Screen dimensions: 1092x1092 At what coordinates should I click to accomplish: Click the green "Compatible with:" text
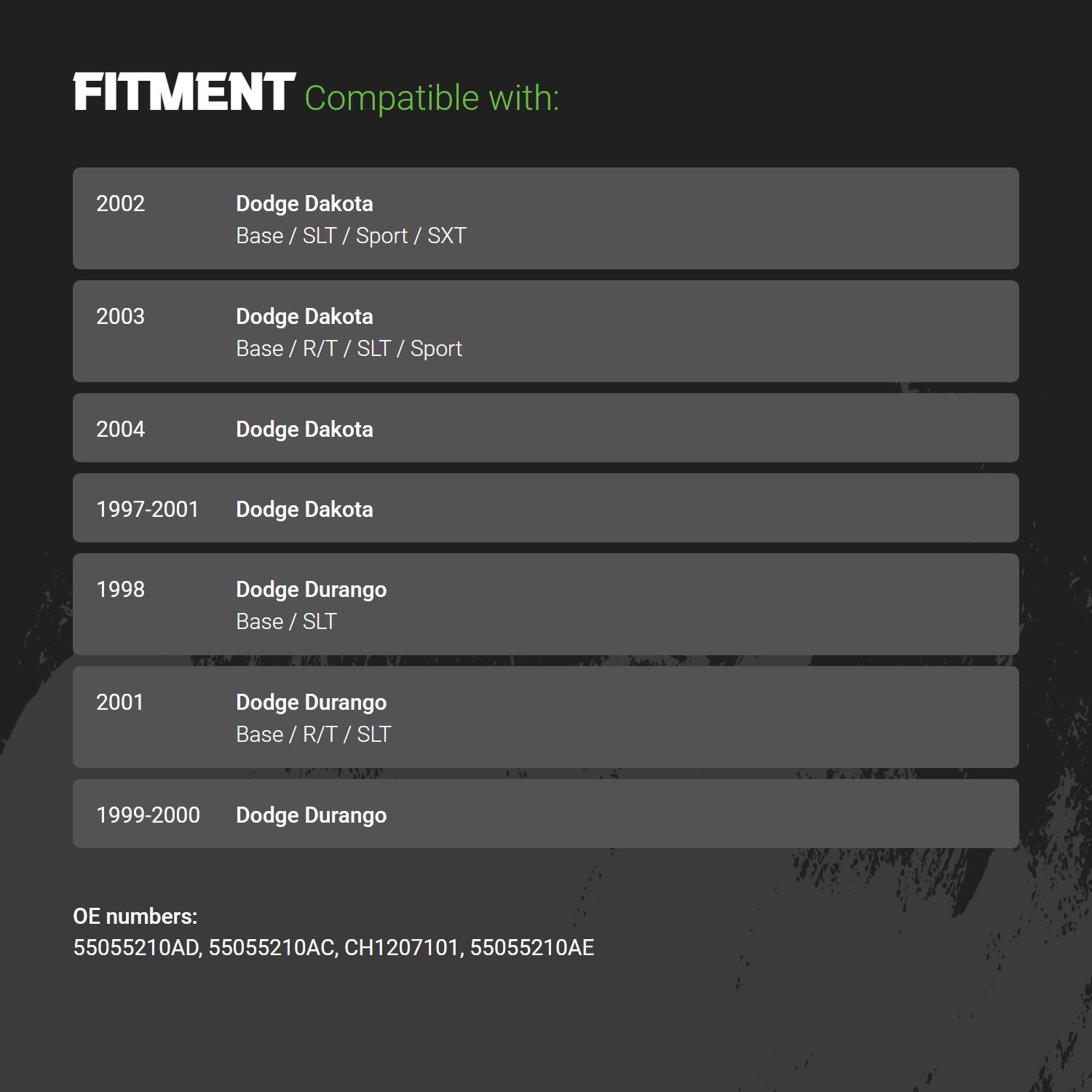(x=432, y=98)
